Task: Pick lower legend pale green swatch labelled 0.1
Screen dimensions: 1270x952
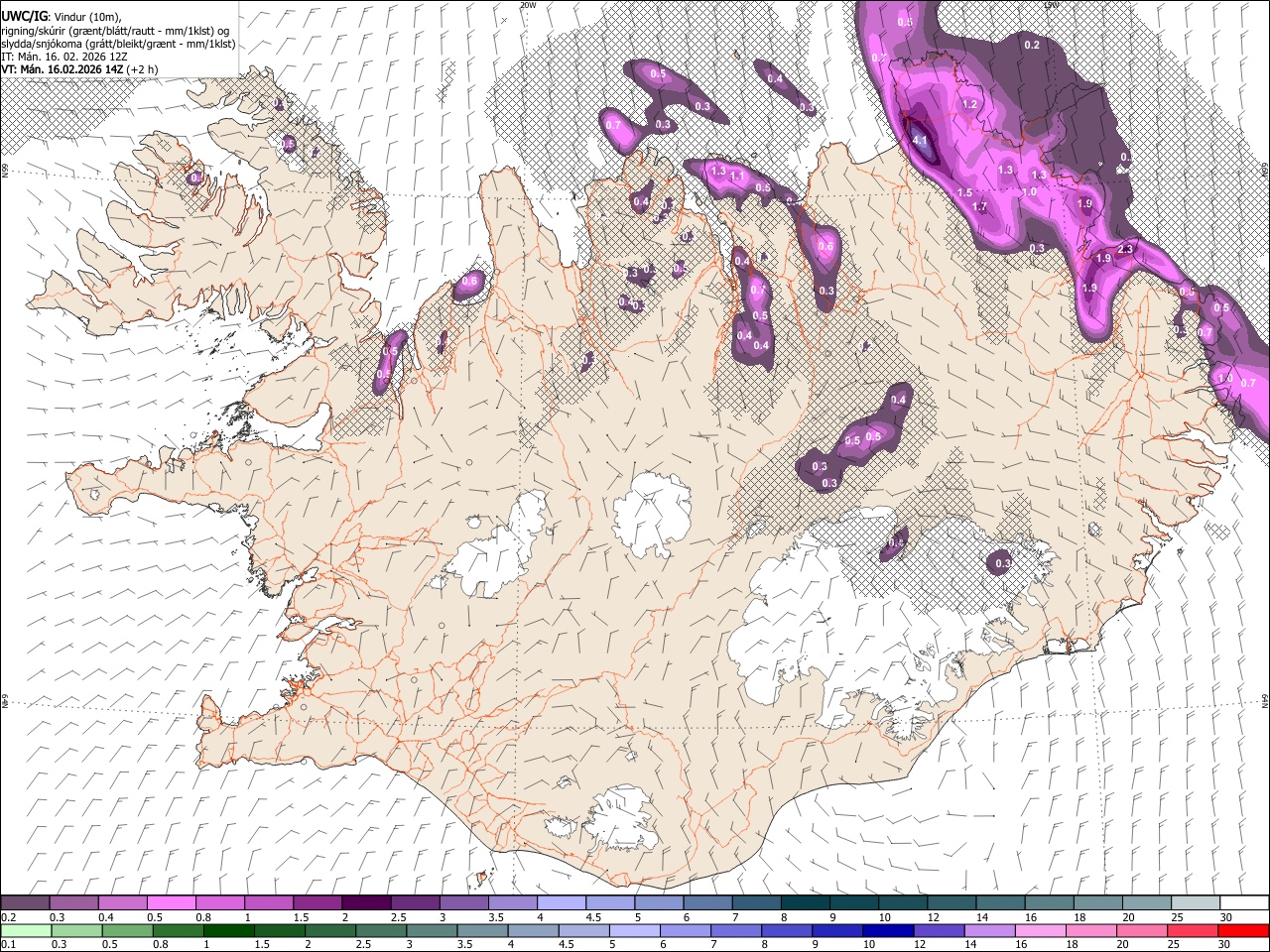Action: coord(27,930)
